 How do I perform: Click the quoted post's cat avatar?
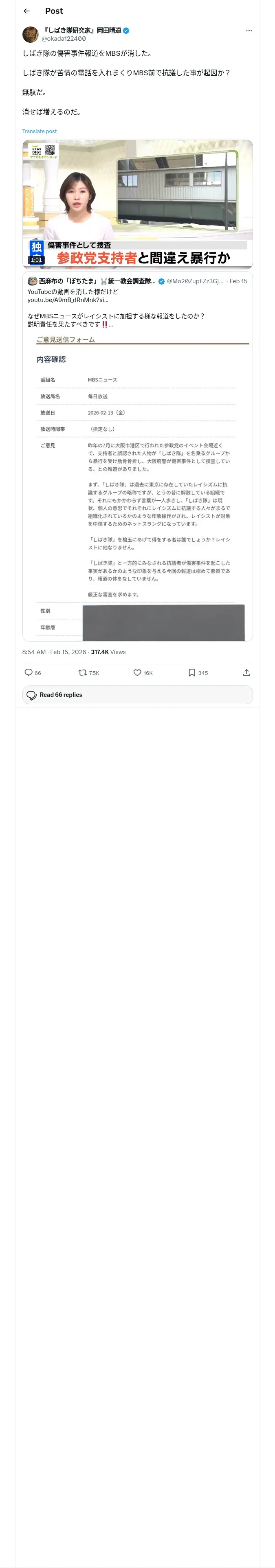[x=32, y=281]
